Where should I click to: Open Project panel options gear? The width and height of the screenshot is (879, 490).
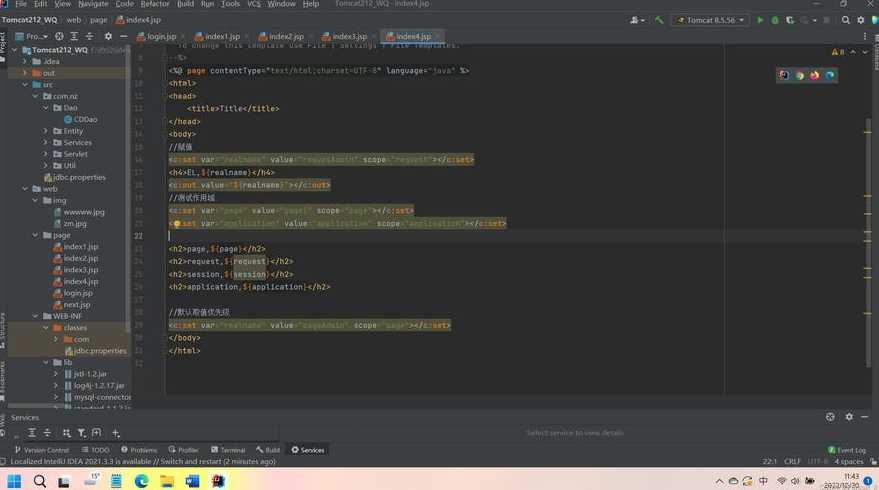click(x=108, y=36)
